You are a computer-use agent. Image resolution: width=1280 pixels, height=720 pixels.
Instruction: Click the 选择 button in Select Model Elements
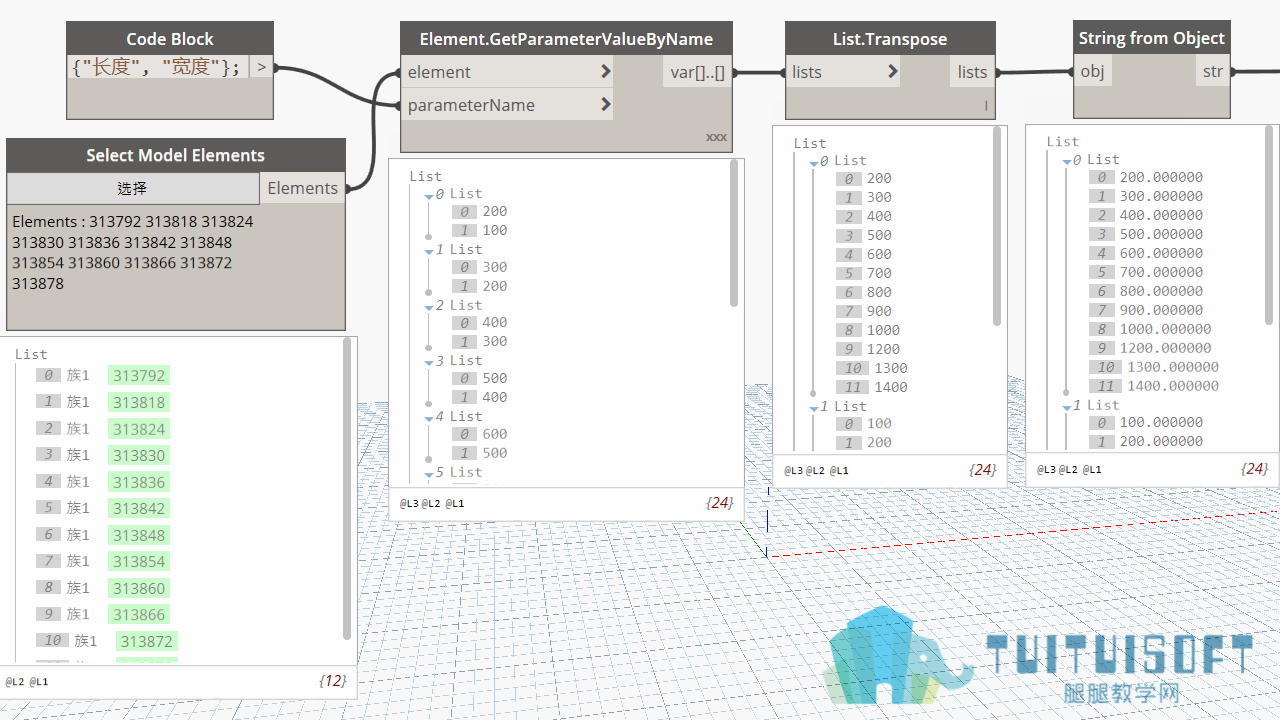pyautogui.click(x=133, y=188)
